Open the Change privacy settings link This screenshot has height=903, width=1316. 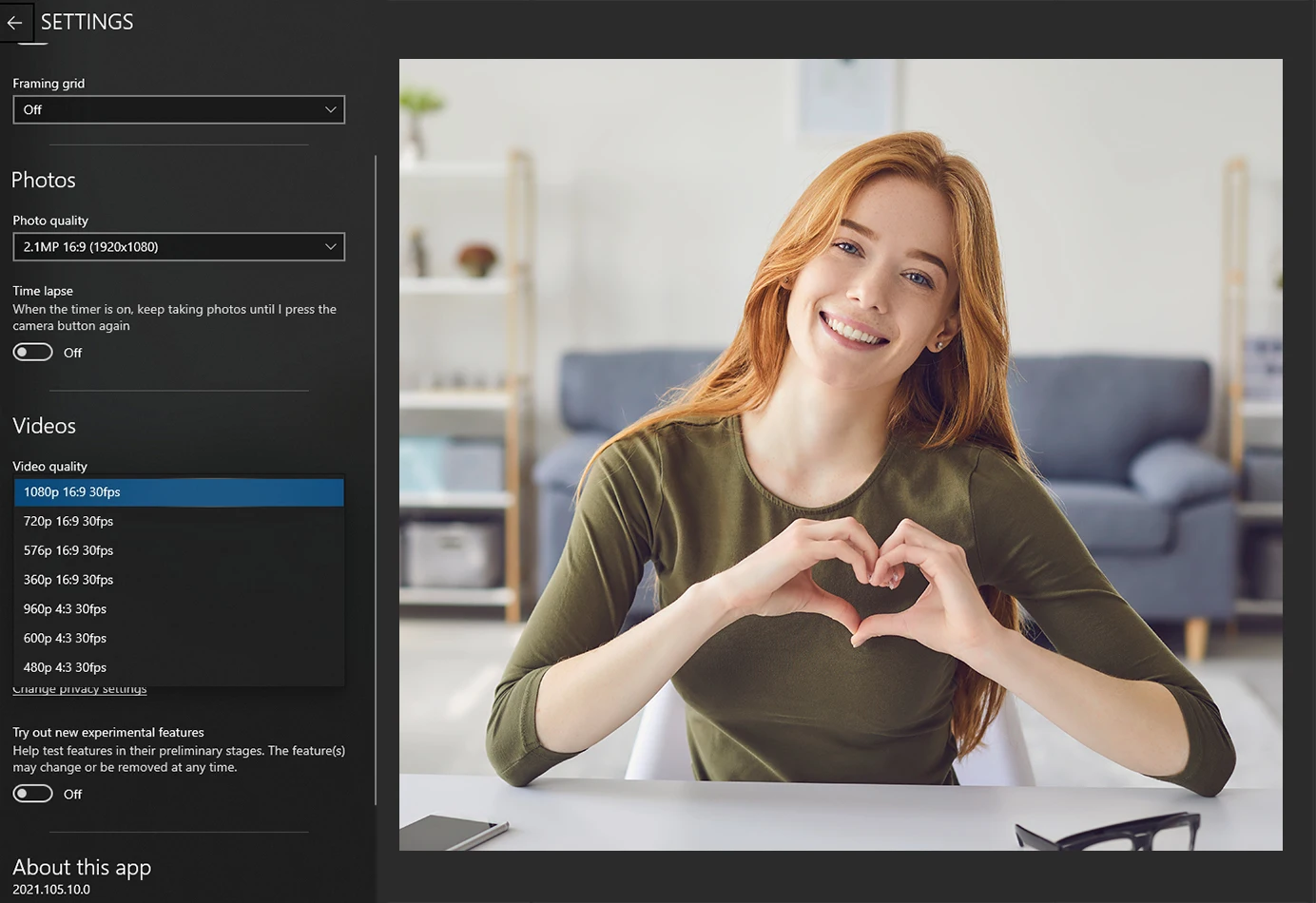(80, 690)
